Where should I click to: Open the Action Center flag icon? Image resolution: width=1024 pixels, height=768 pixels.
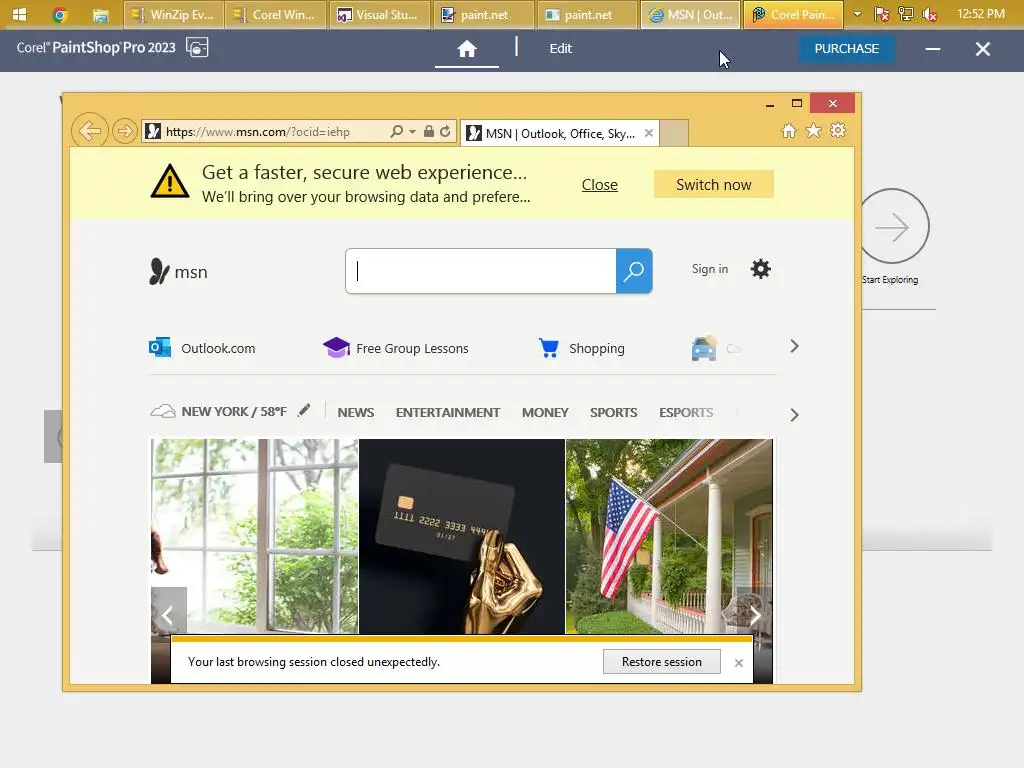pyautogui.click(x=882, y=14)
